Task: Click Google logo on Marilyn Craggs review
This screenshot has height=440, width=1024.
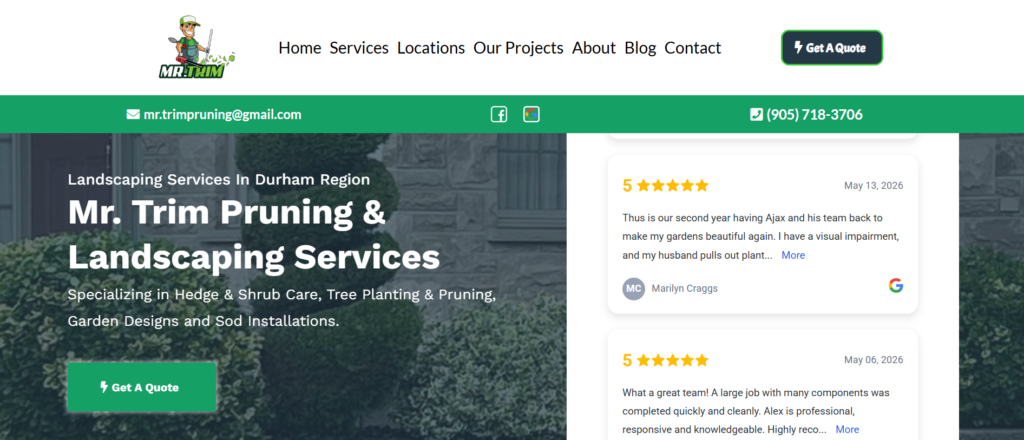Action: [x=896, y=285]
